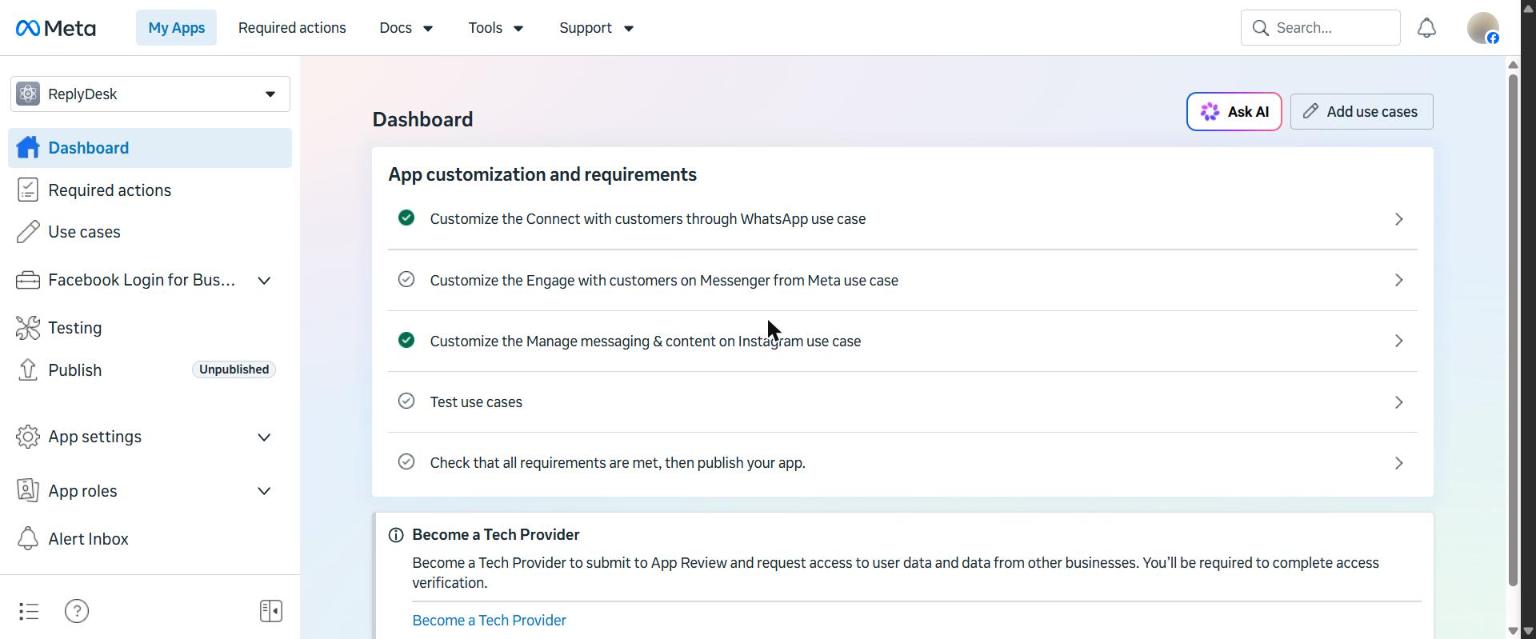The height and width of the screenshot is (639, 1536).
Task: Open WhatsApp use case row arrow
Action: pos(1399,219)
